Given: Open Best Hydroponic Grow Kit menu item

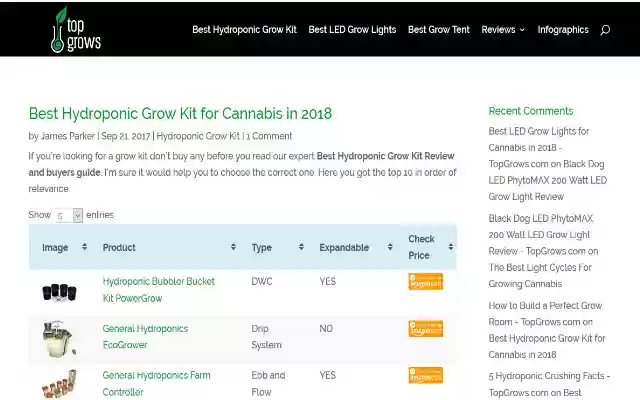Looking at the screenshot, I should click(244, 30).
